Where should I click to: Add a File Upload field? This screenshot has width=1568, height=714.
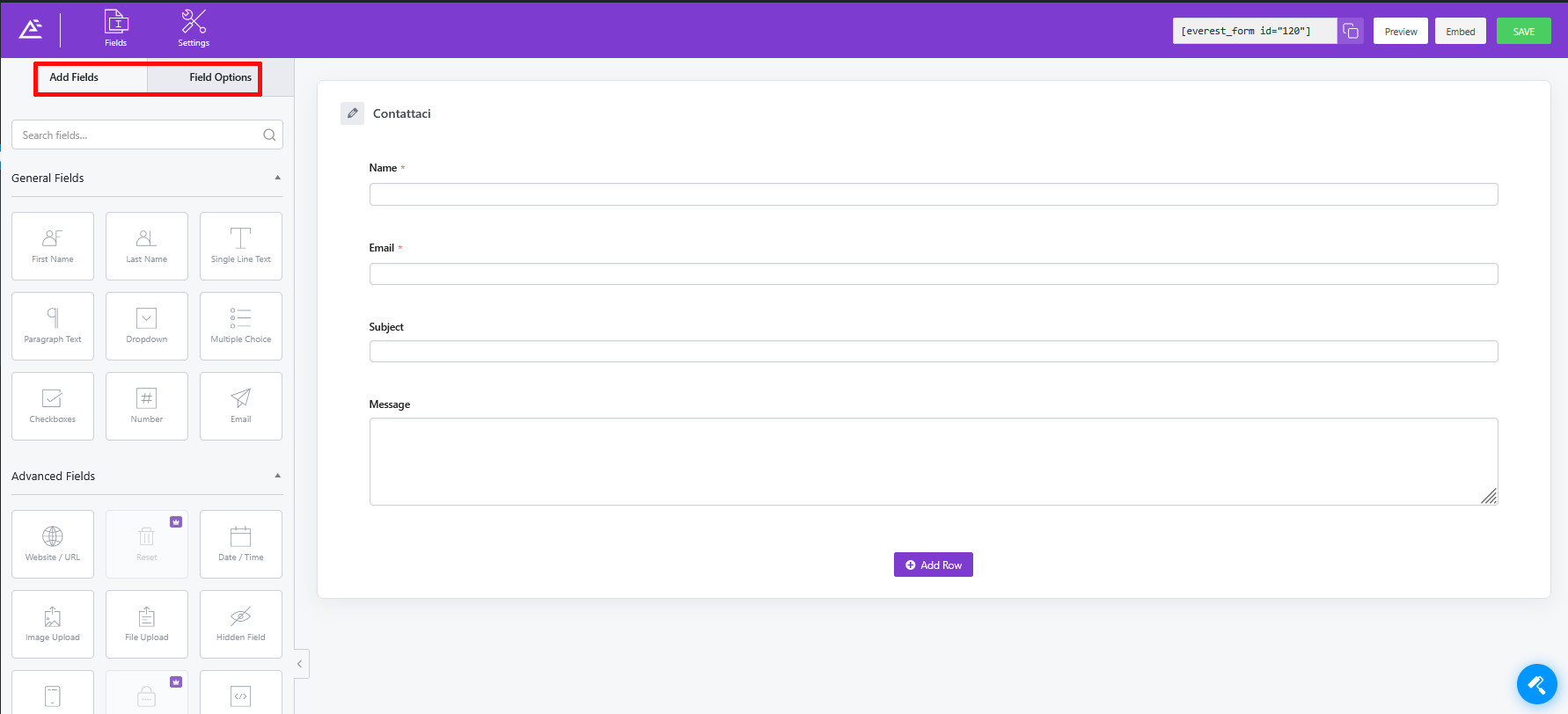147,624
